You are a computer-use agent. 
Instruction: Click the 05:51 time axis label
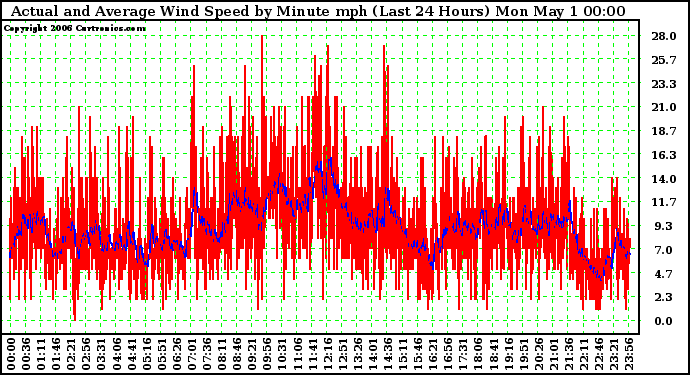click(161, 354)
